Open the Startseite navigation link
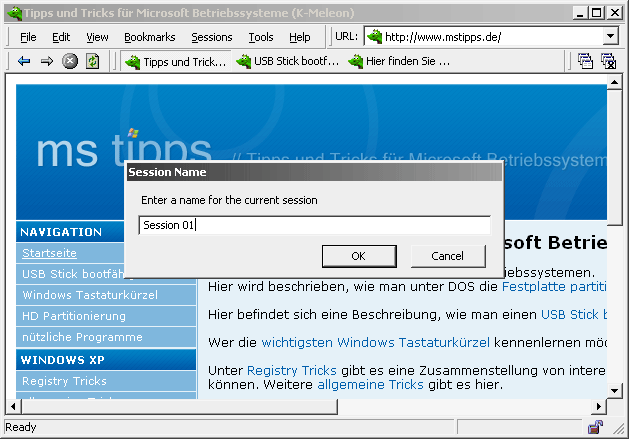Screen dimensions: 629x439 pos(49,253)
